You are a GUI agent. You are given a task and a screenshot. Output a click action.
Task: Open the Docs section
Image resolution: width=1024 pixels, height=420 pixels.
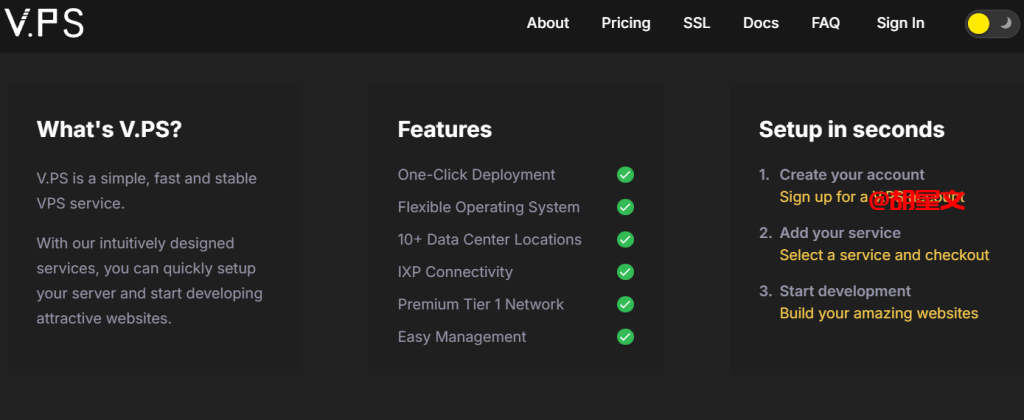tap(760, 23)
